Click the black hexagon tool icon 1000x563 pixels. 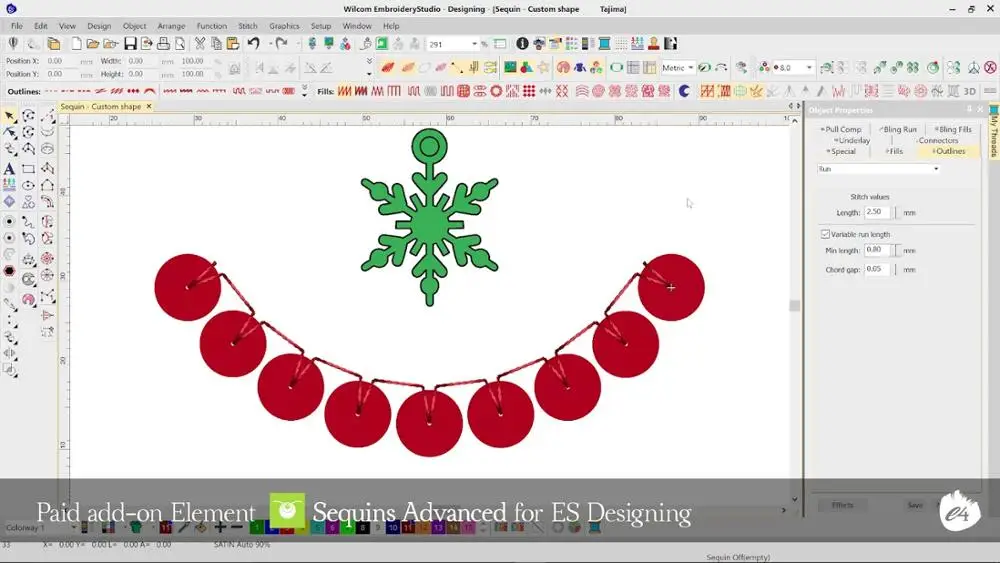pyautogui.click(x=9, y=271)
